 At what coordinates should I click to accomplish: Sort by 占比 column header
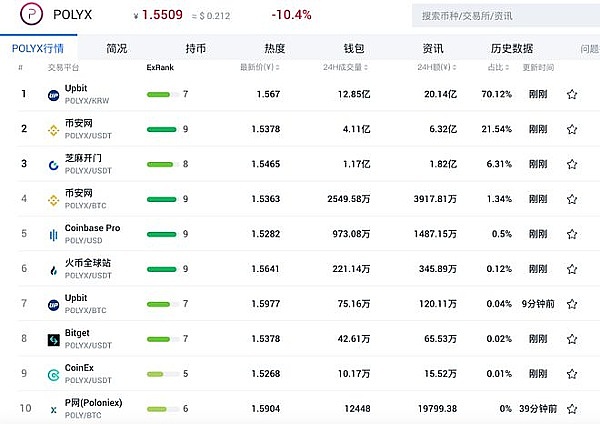496,67
